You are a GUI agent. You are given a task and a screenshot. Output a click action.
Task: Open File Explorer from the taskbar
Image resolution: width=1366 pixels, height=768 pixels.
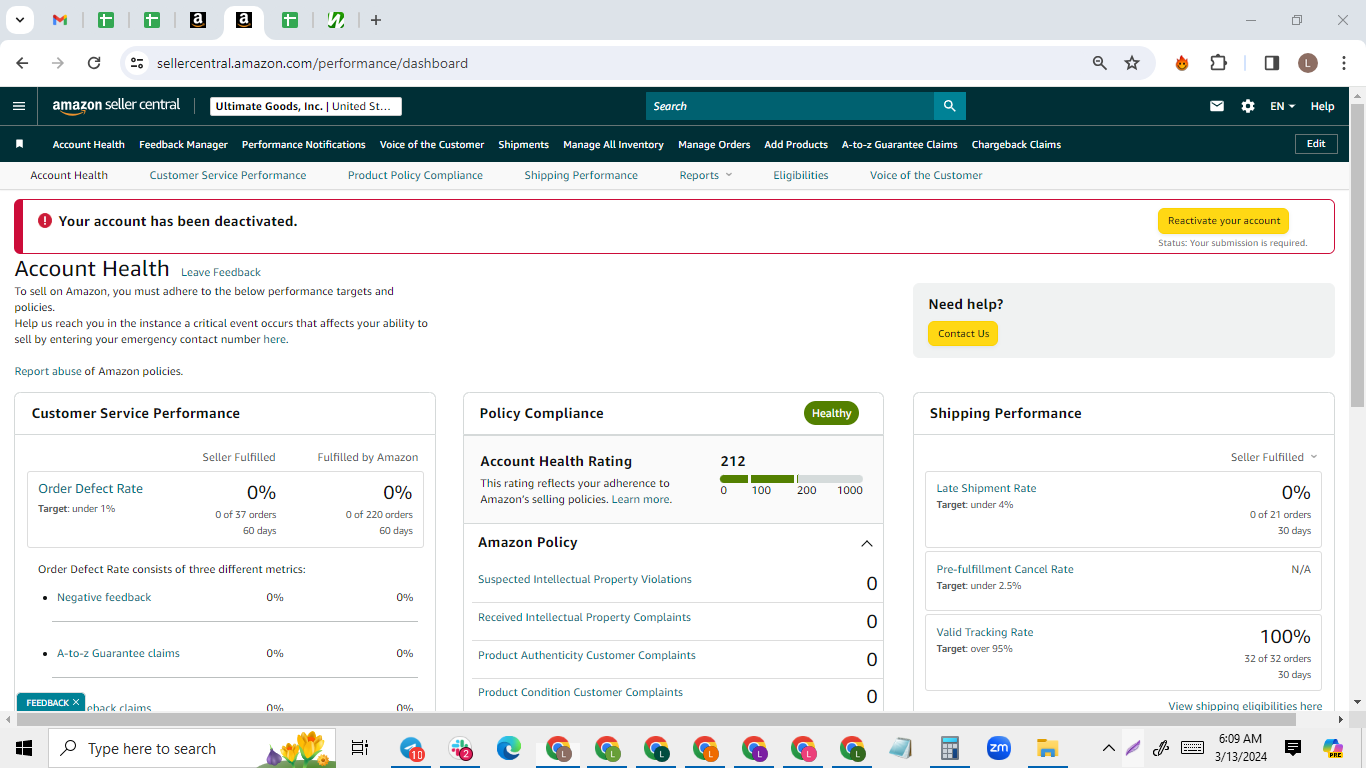pyautogui.click(x=1047, y=748)
